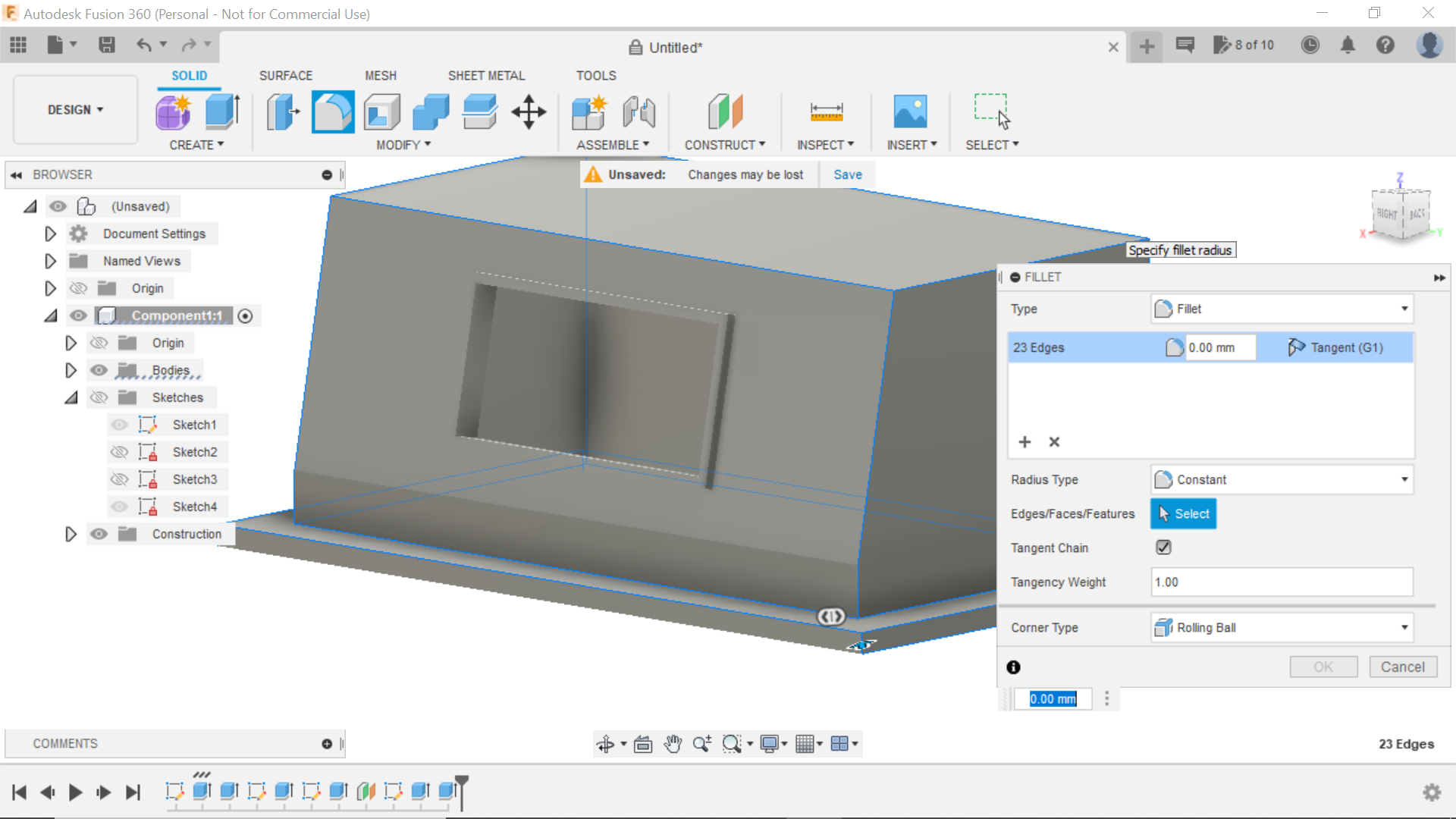Expand the Bodies folder in the browser
Image resolution: width=1456 pixels, height=819 pixels.
71,370
